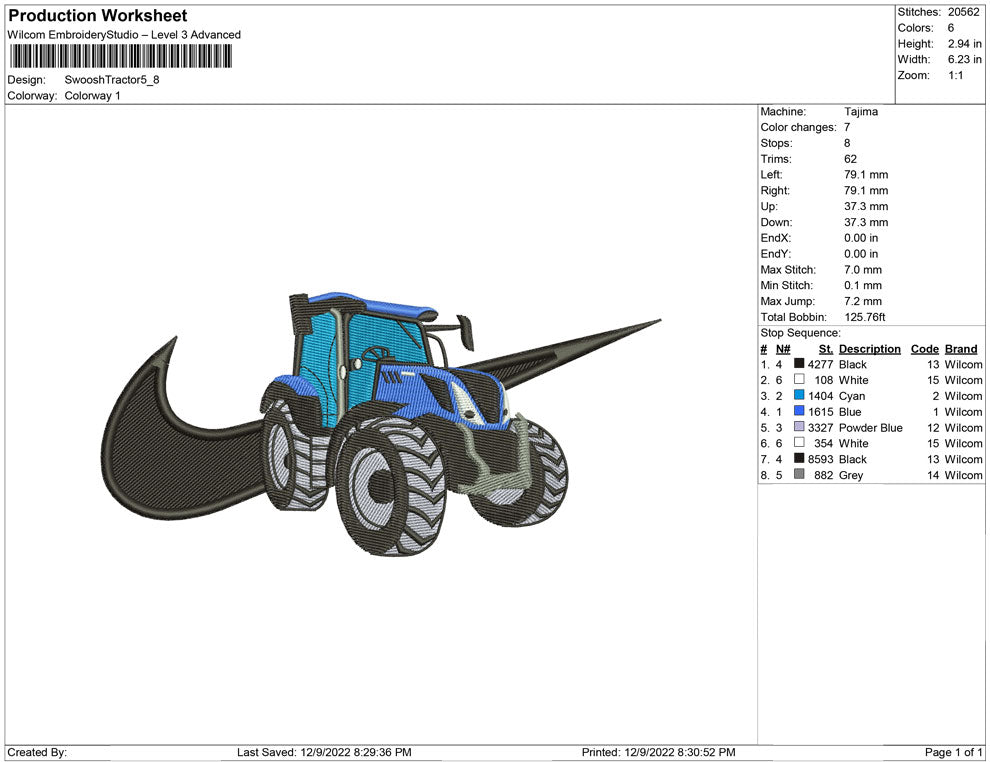This screenshot has width=990, height=762.
Task: Click the 'Cyan' description in stop 3
Action: (852, 396)
